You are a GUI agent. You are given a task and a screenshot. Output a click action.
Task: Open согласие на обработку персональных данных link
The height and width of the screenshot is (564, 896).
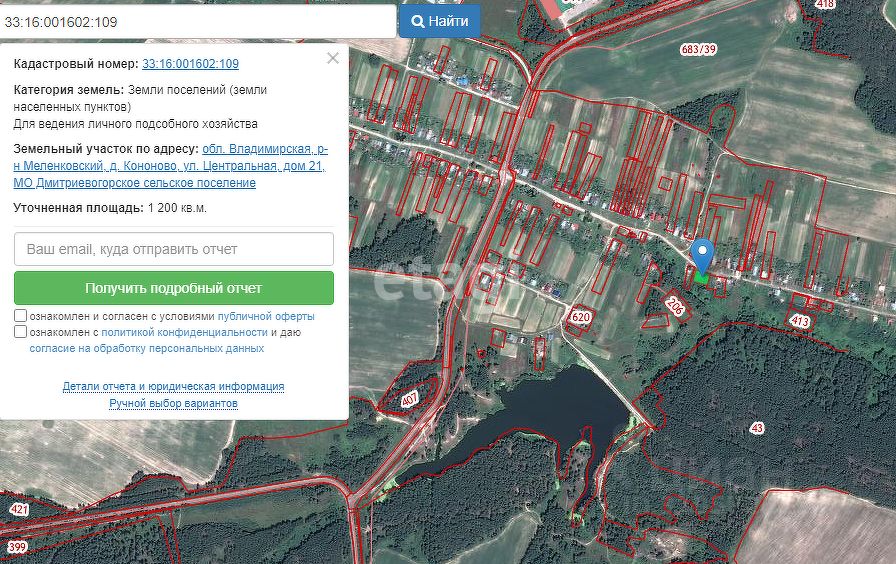[x=147, y=348]
